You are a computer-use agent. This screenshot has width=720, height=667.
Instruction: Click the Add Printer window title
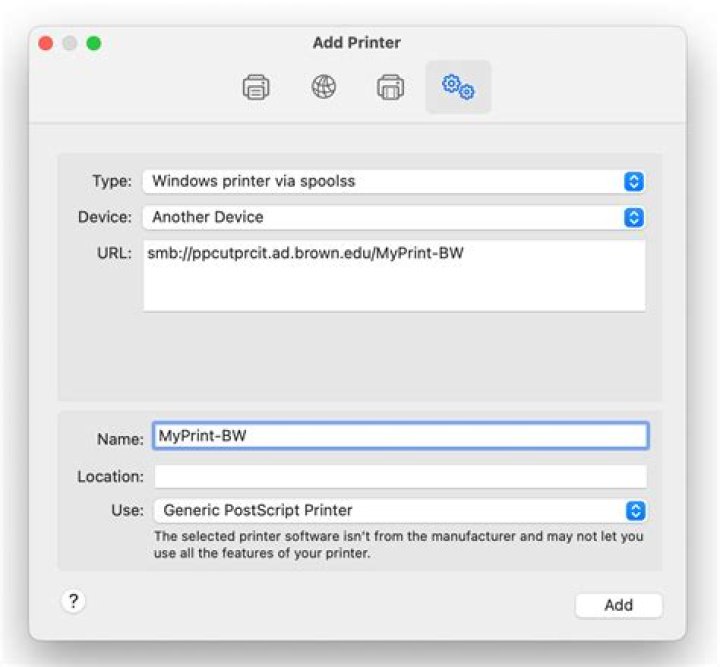[359, 43]
